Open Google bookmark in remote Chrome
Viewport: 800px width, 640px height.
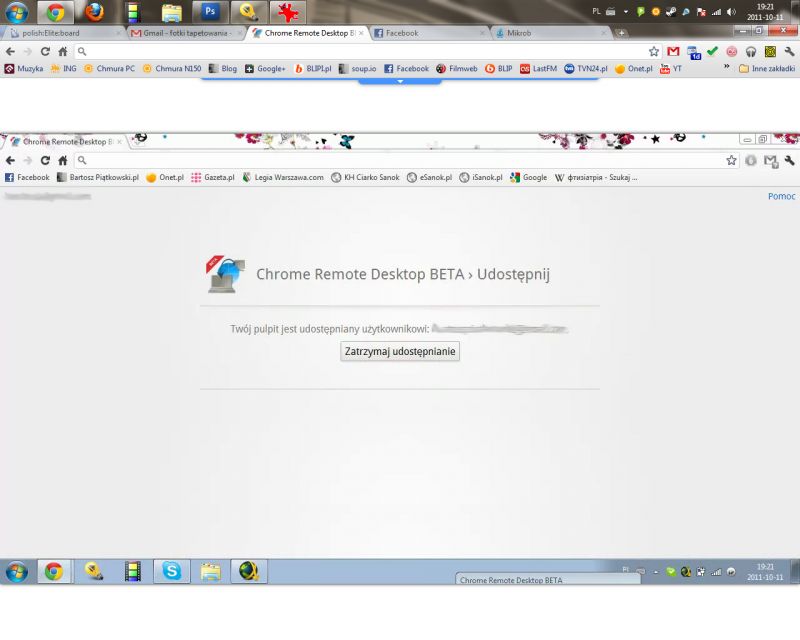coord(528,177)
